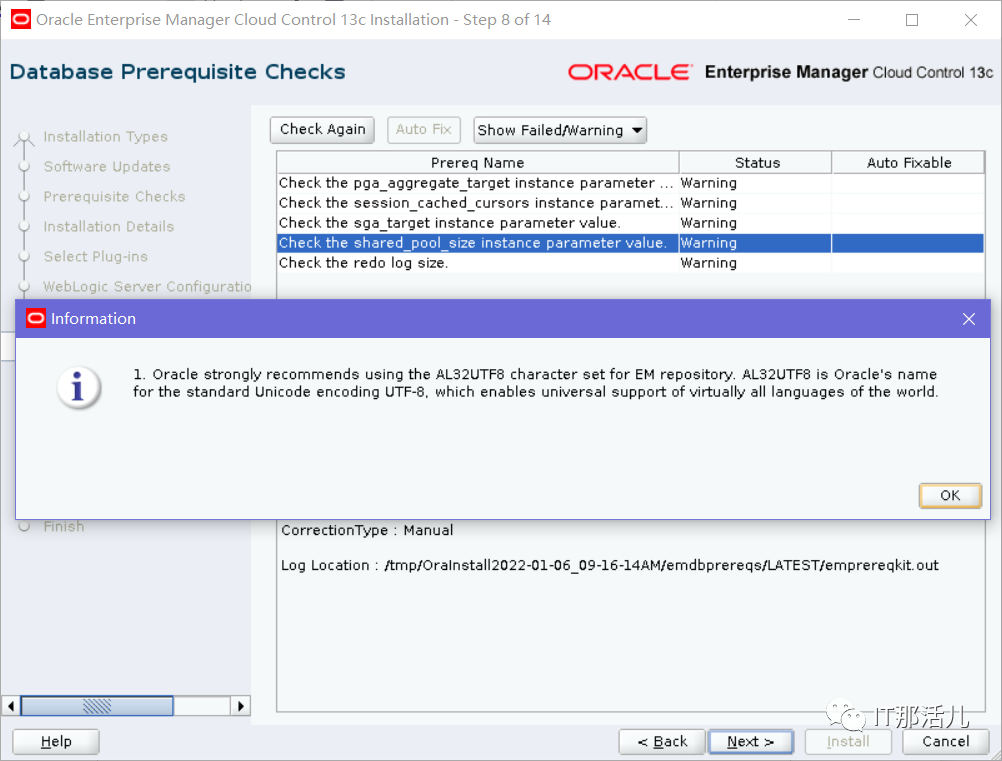
Task: Click the disabled Install button
Action: [x=848, y=742]
